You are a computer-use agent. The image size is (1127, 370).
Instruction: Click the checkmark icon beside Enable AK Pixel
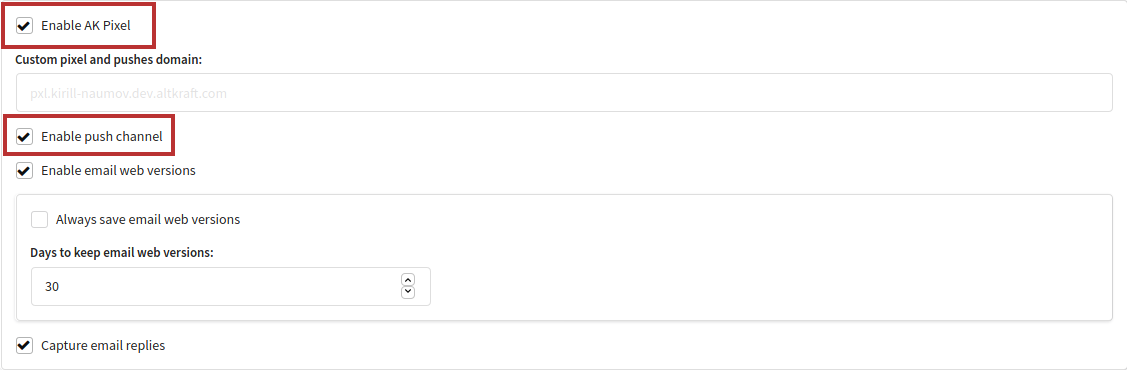click(x=24, y=26)
